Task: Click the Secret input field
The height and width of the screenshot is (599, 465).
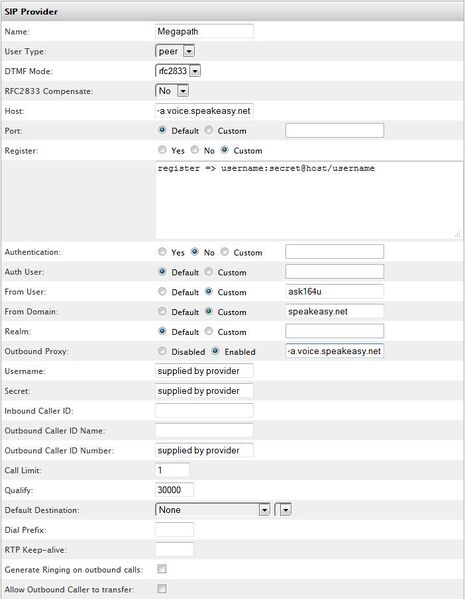Action: point(204,390)
